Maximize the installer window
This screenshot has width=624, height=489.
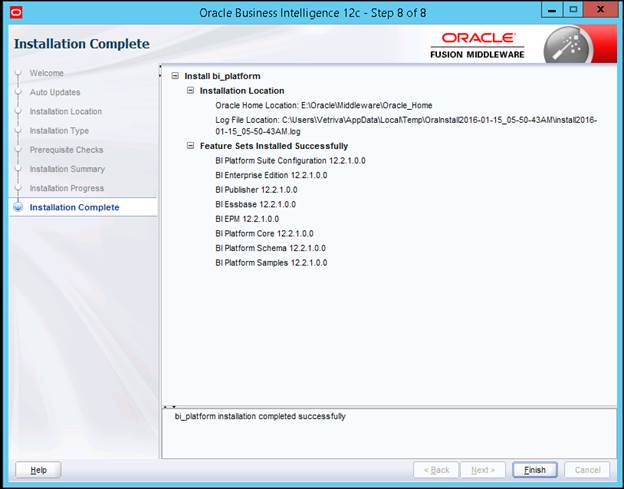click(x=573, y=10)
